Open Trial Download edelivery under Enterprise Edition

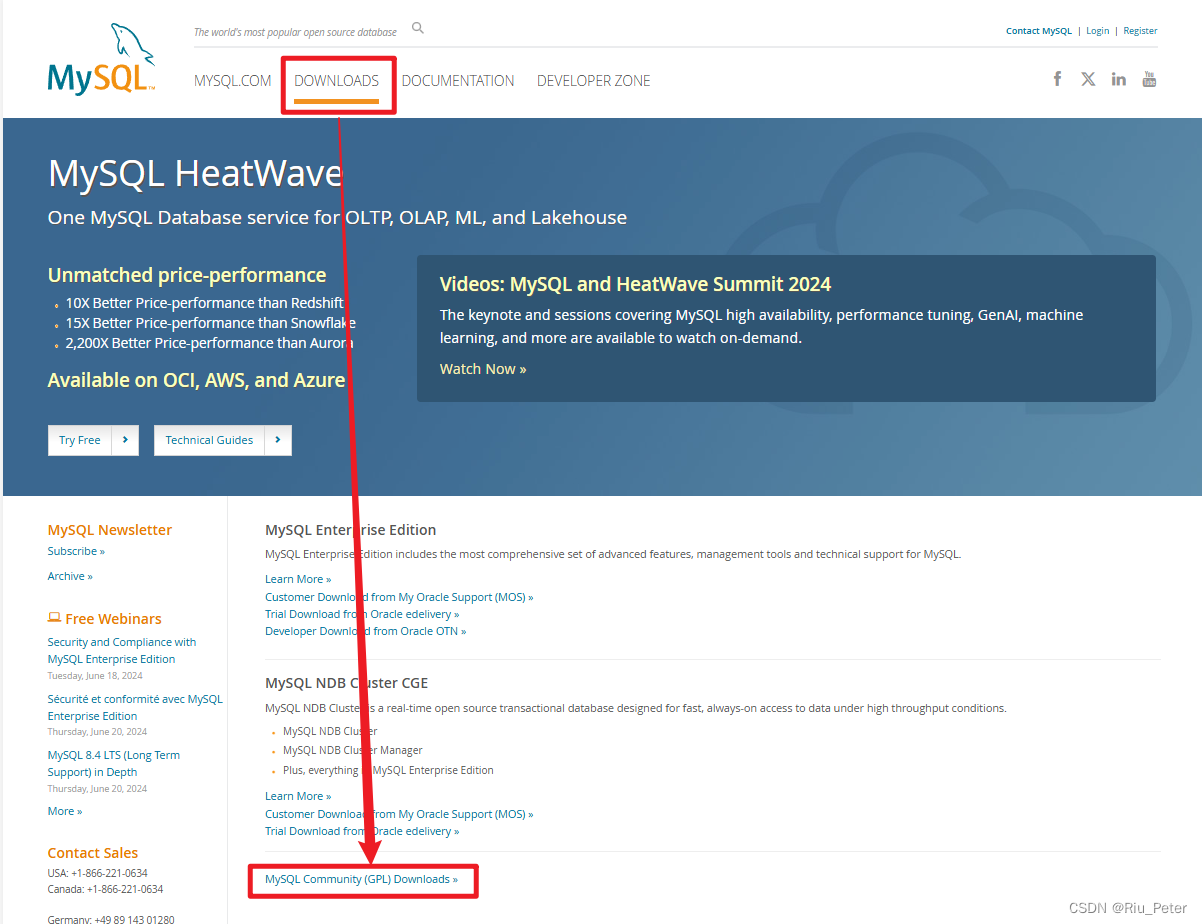(362, 614)
